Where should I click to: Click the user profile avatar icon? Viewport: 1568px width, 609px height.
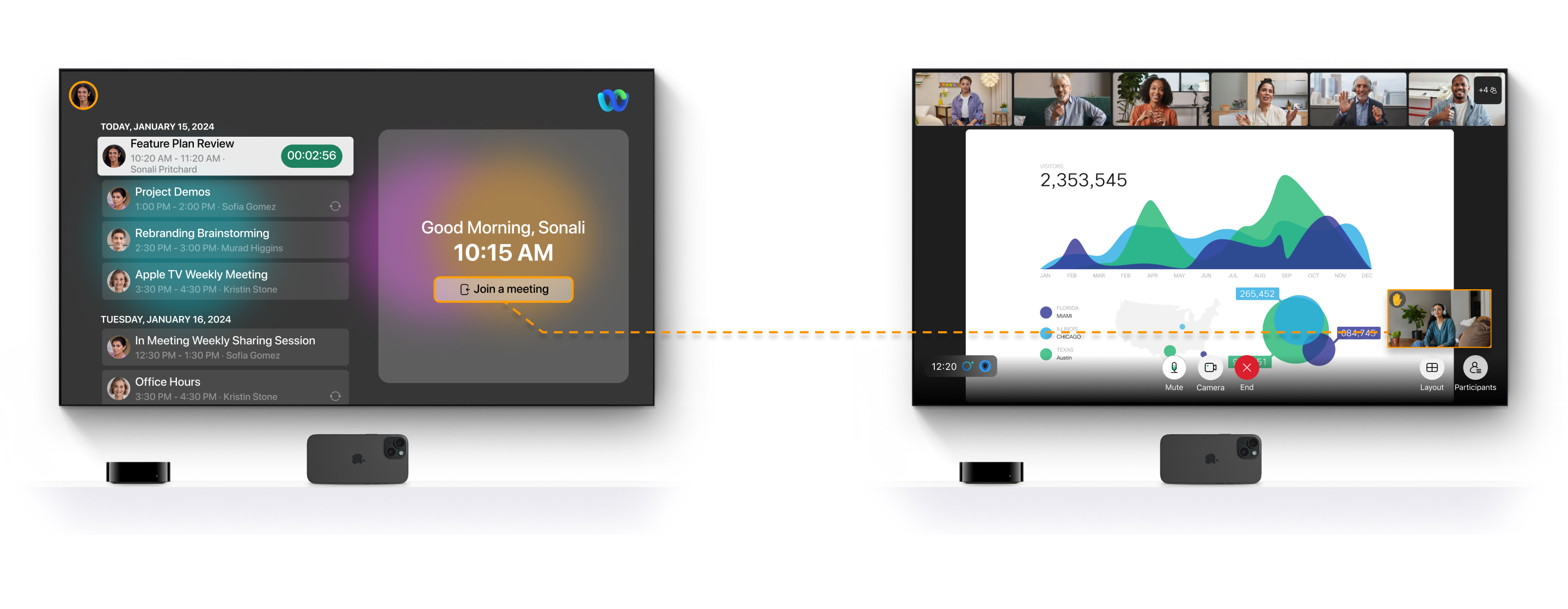[x=86, y=93]
